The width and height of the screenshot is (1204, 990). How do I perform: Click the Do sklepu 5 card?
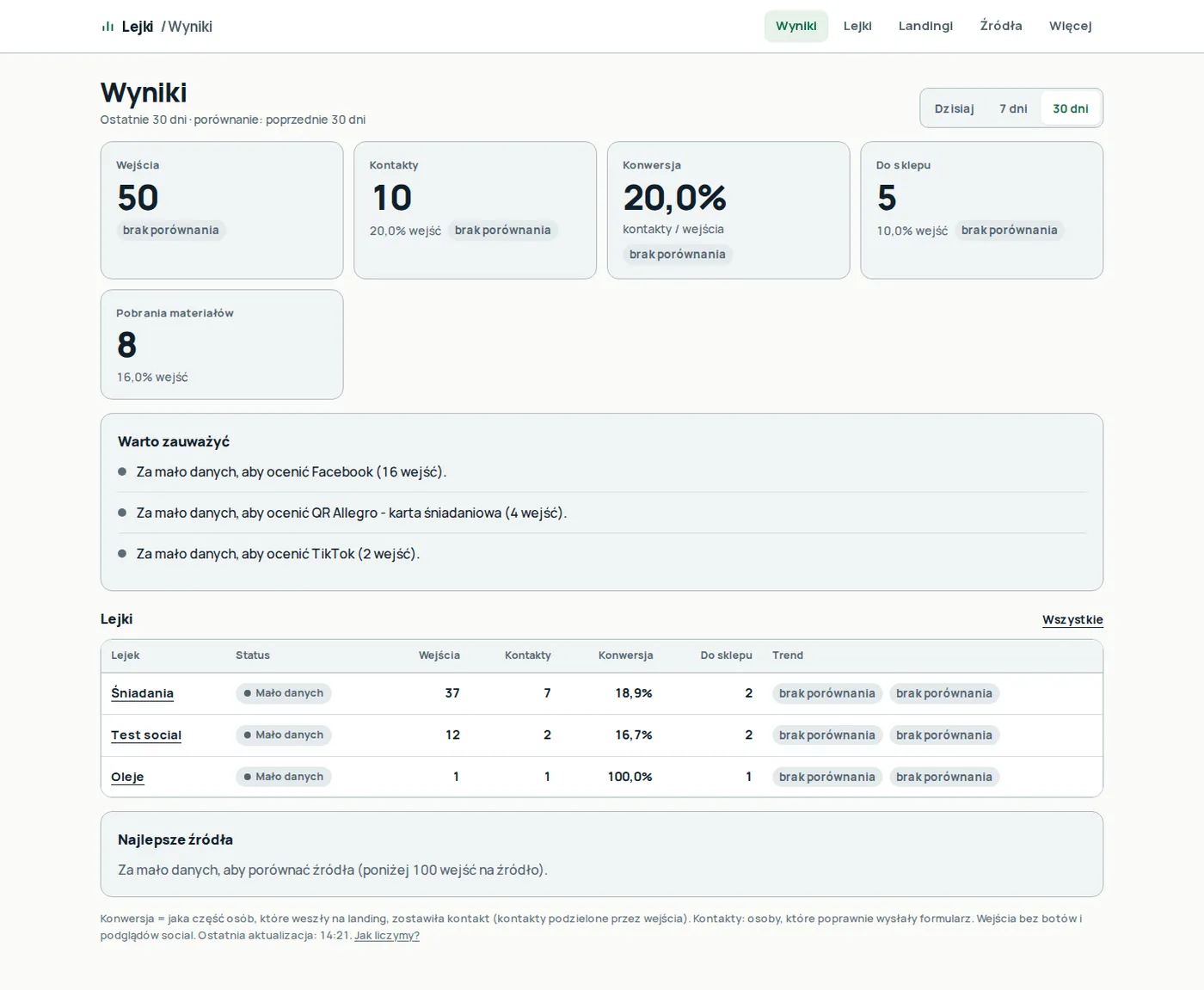coord(981,210)
